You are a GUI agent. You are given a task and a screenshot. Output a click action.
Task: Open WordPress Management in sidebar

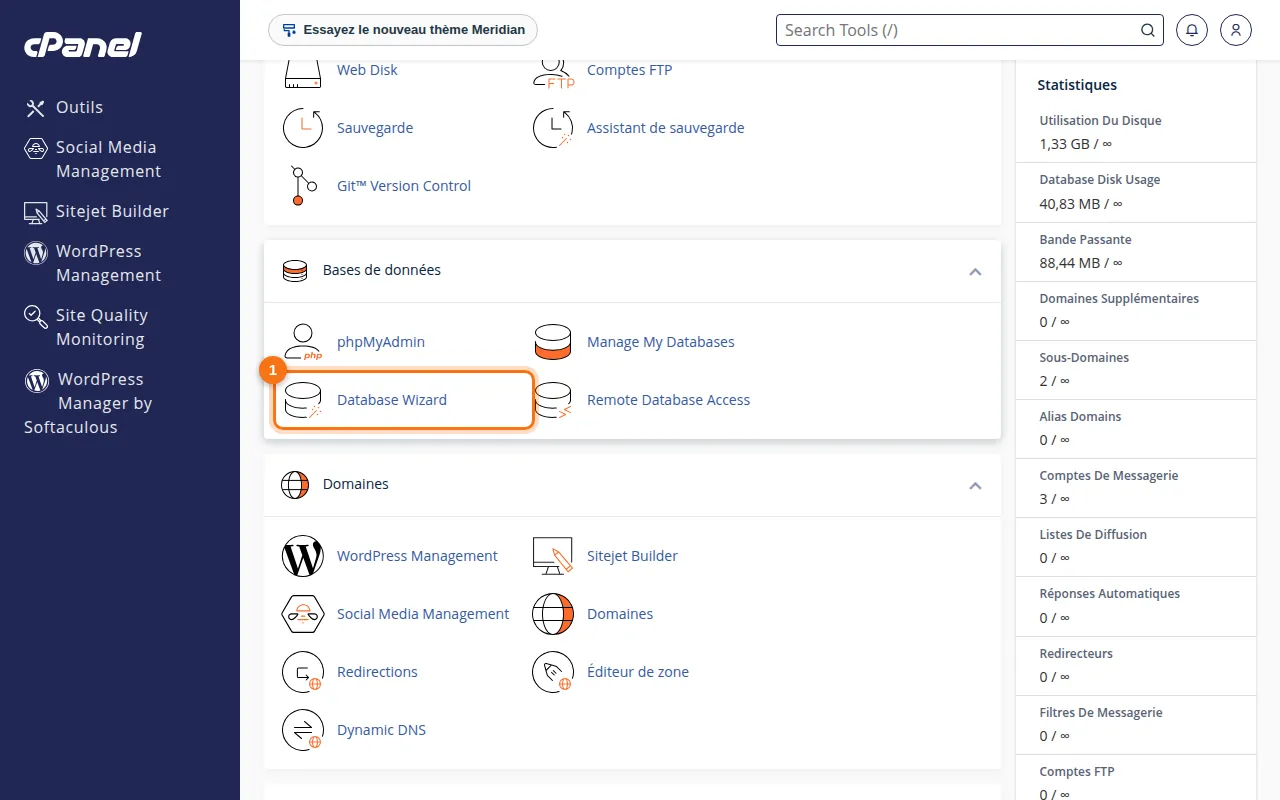point(108,263)
